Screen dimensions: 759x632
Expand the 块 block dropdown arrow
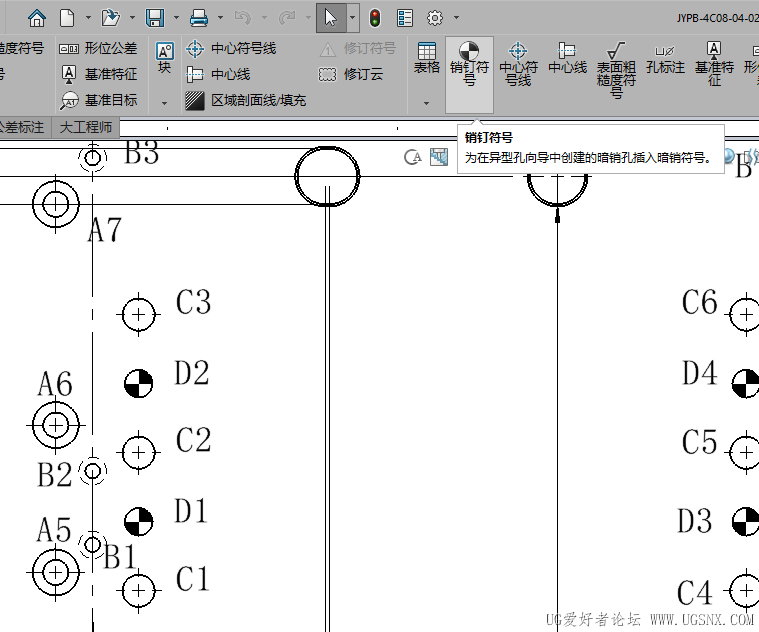tap(165, 103)
